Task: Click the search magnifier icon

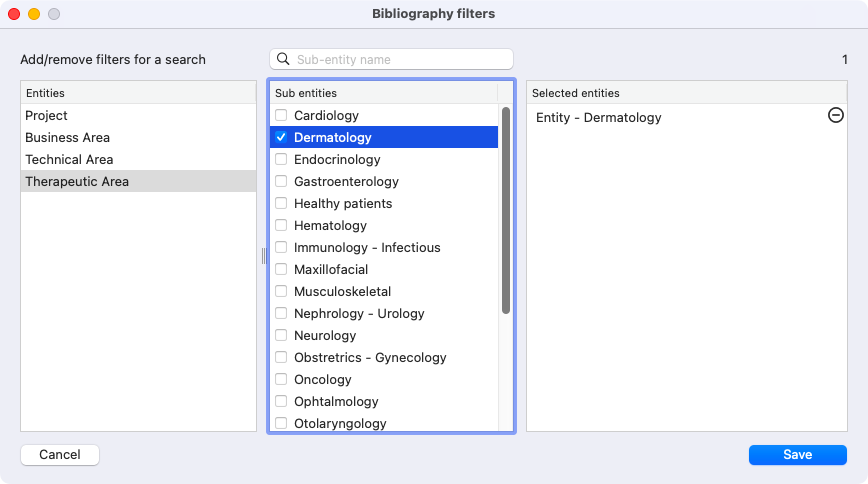Action: [283, 59]
